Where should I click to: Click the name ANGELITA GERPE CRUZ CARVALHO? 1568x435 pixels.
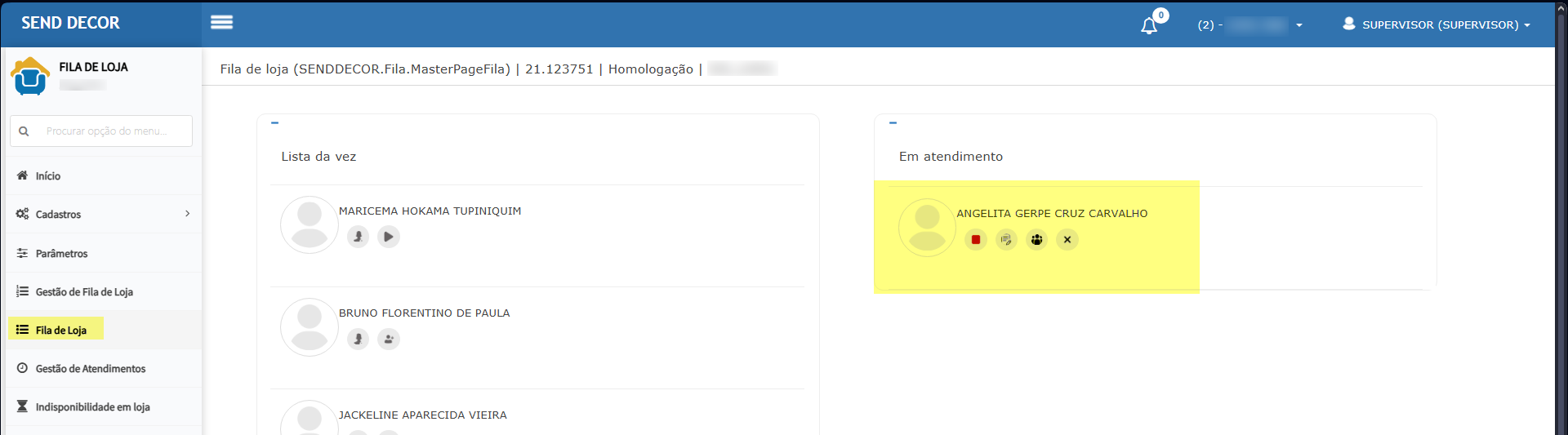(1052, 213)
